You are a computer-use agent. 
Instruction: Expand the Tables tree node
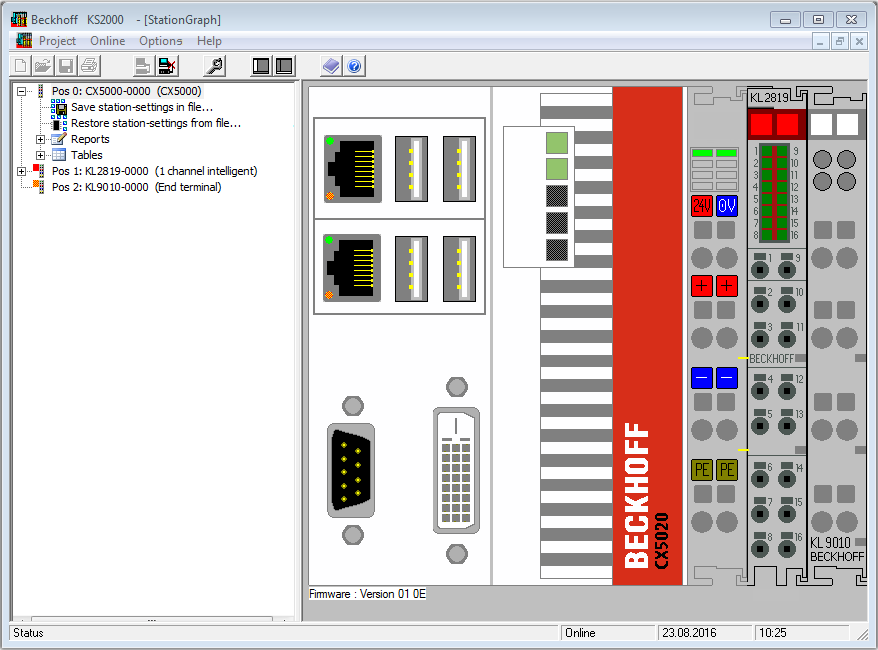[40, 155]
